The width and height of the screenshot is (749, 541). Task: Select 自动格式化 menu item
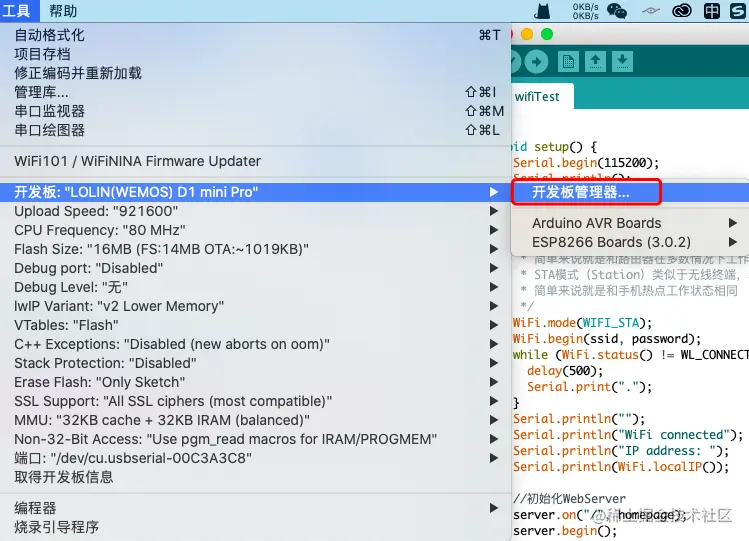[x=256, y=35]
